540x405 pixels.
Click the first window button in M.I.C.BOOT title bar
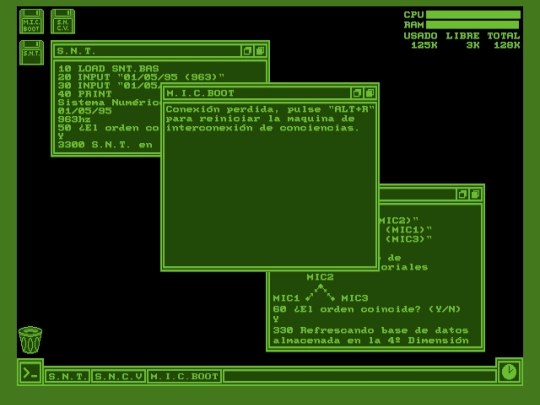357,93
